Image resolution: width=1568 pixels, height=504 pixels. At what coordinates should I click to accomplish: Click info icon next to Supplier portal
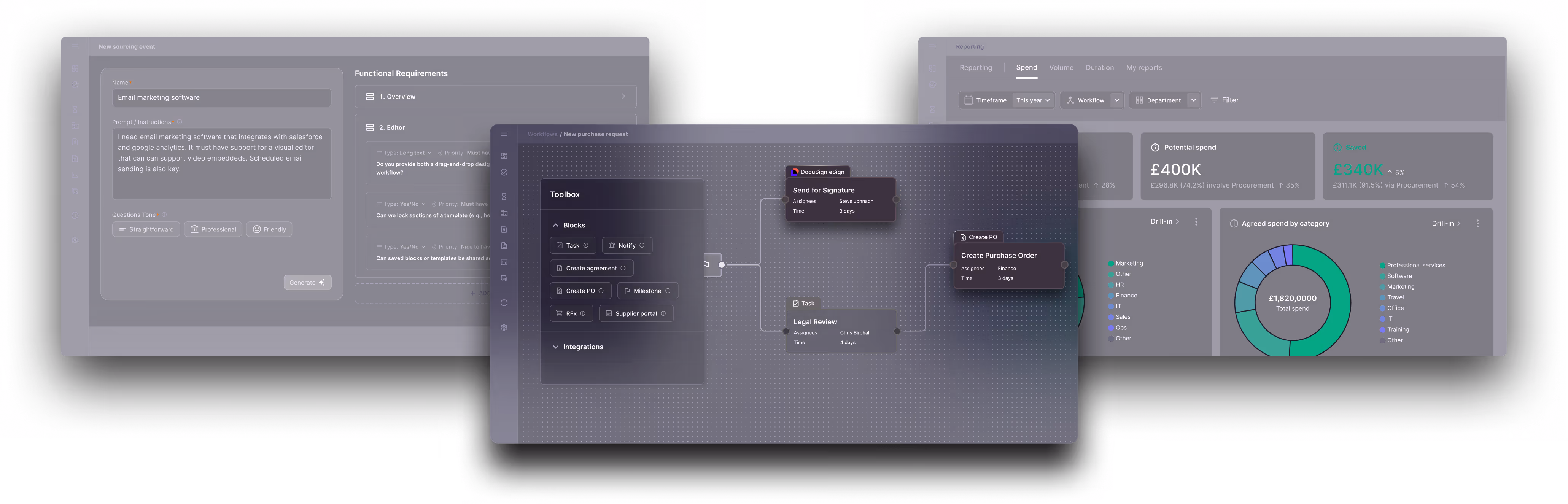pyautogui.click(x=663, y=313)
